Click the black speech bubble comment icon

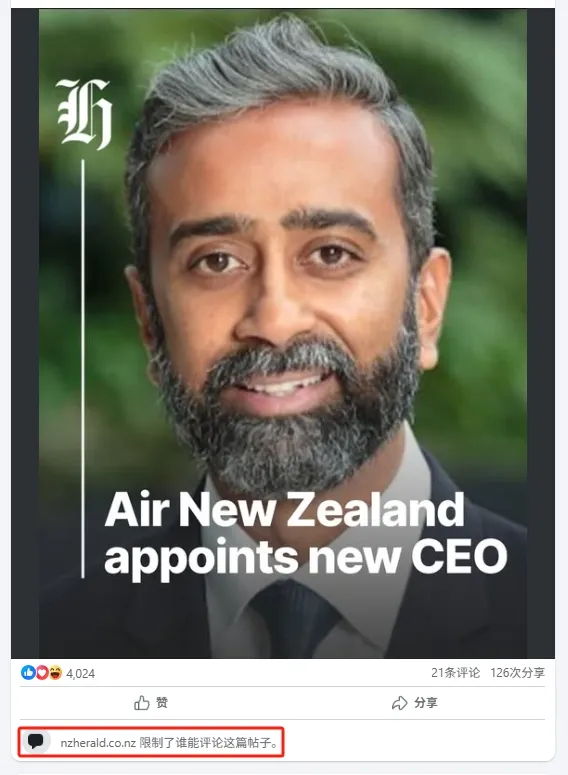tap(35, 741)
